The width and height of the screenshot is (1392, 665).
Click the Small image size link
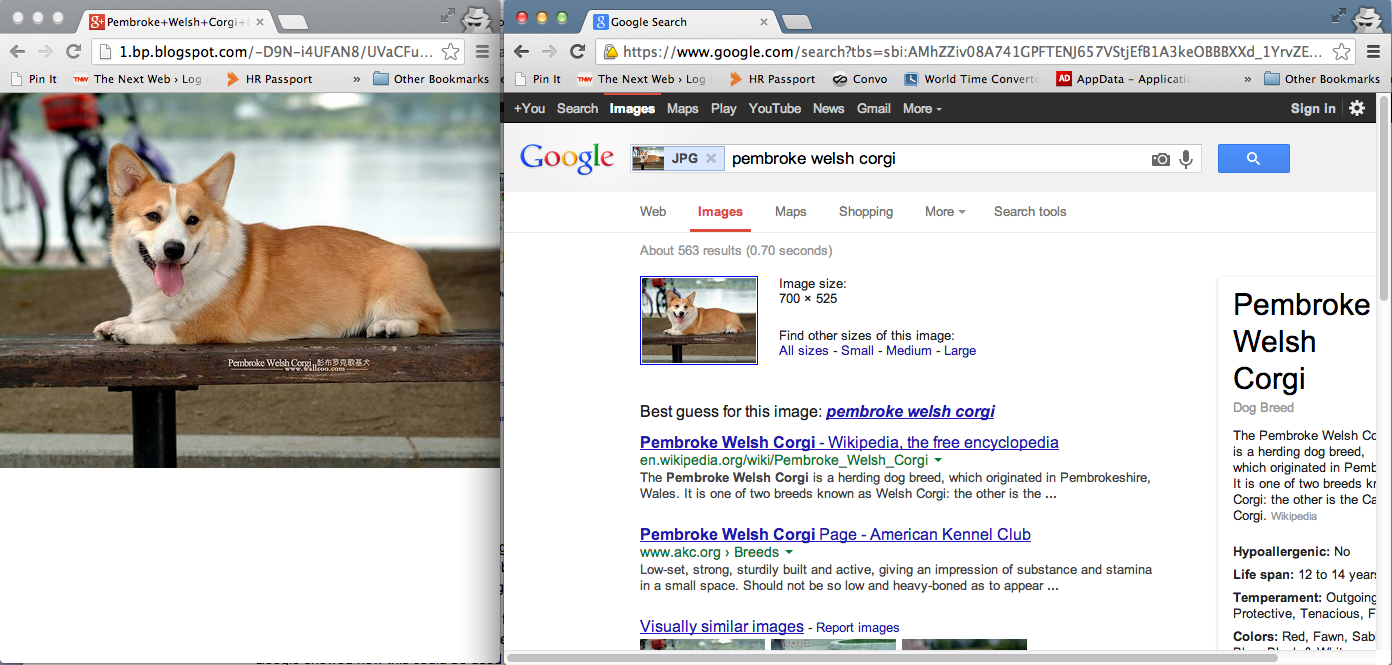[x=857, y=351]
